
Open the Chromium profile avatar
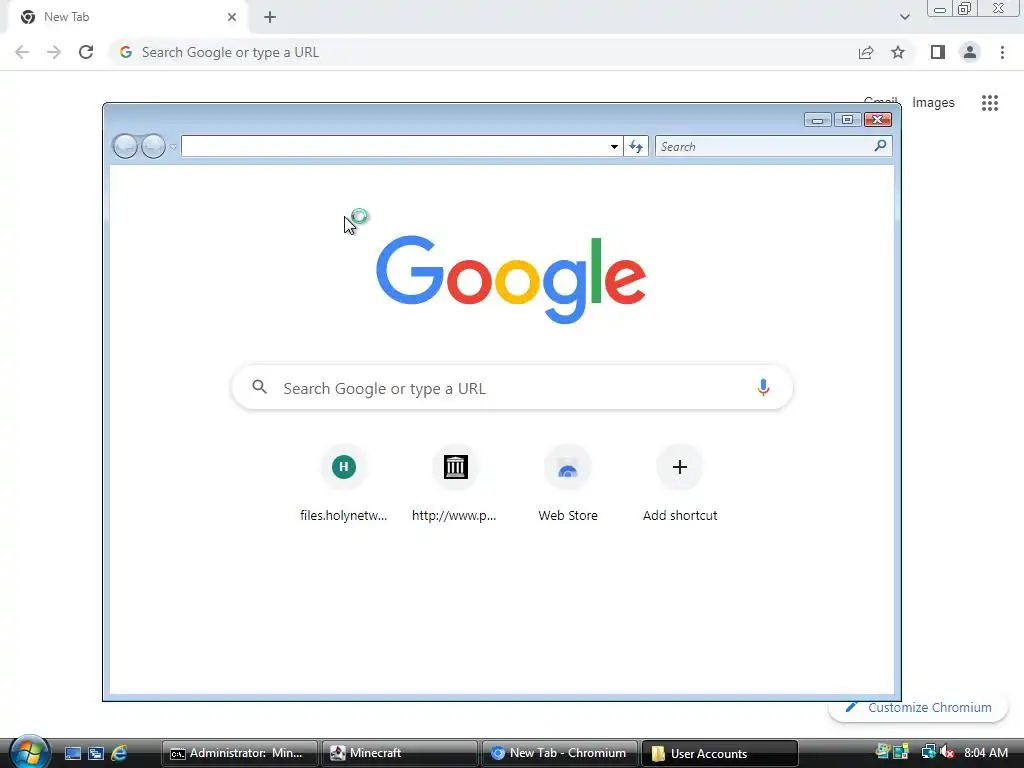pyautogui.click(x=970, y=52)
